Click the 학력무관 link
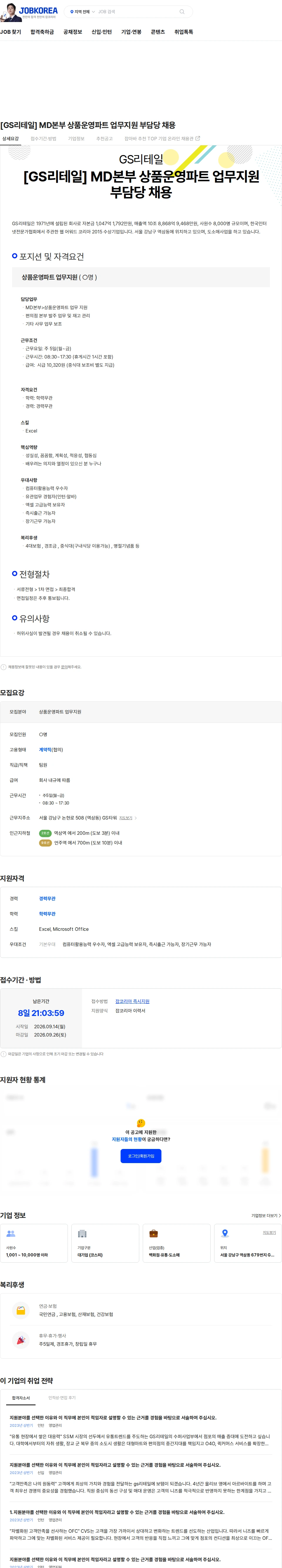 tap(47, 914)
